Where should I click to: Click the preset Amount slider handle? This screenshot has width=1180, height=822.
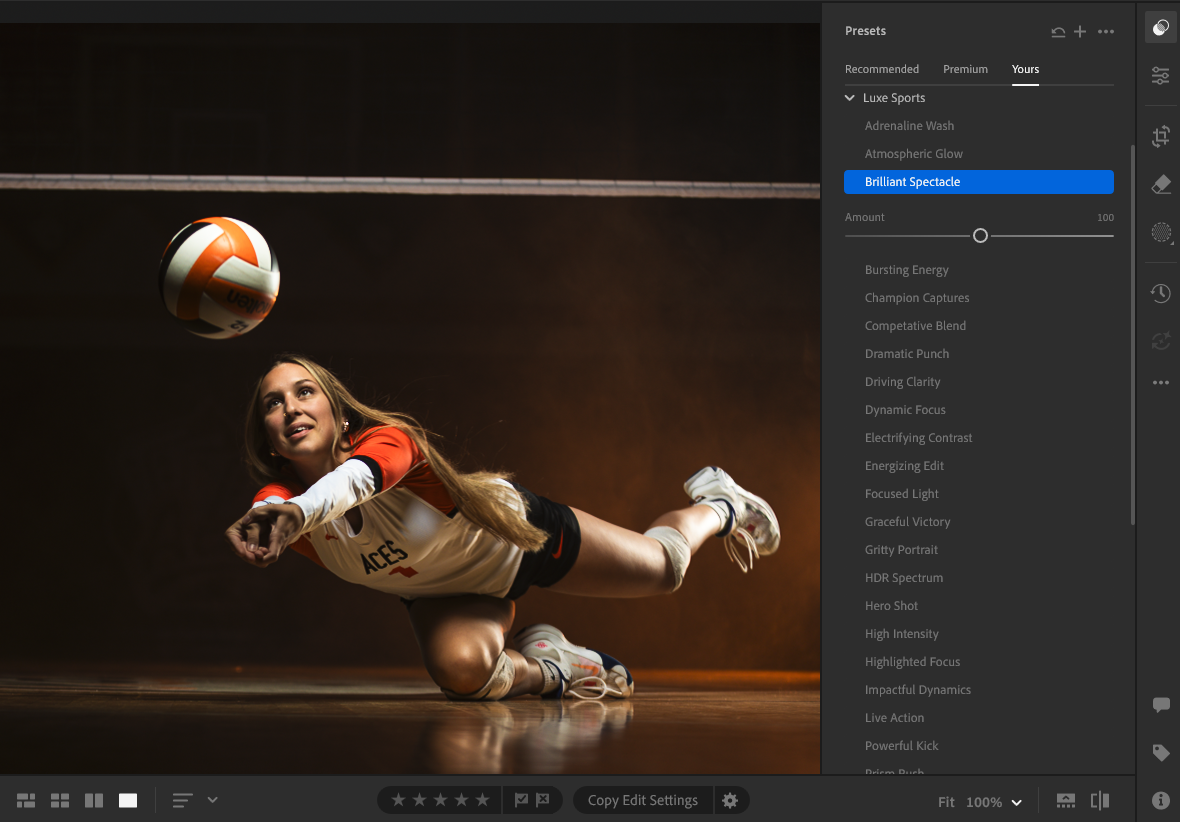coord(980,235)
